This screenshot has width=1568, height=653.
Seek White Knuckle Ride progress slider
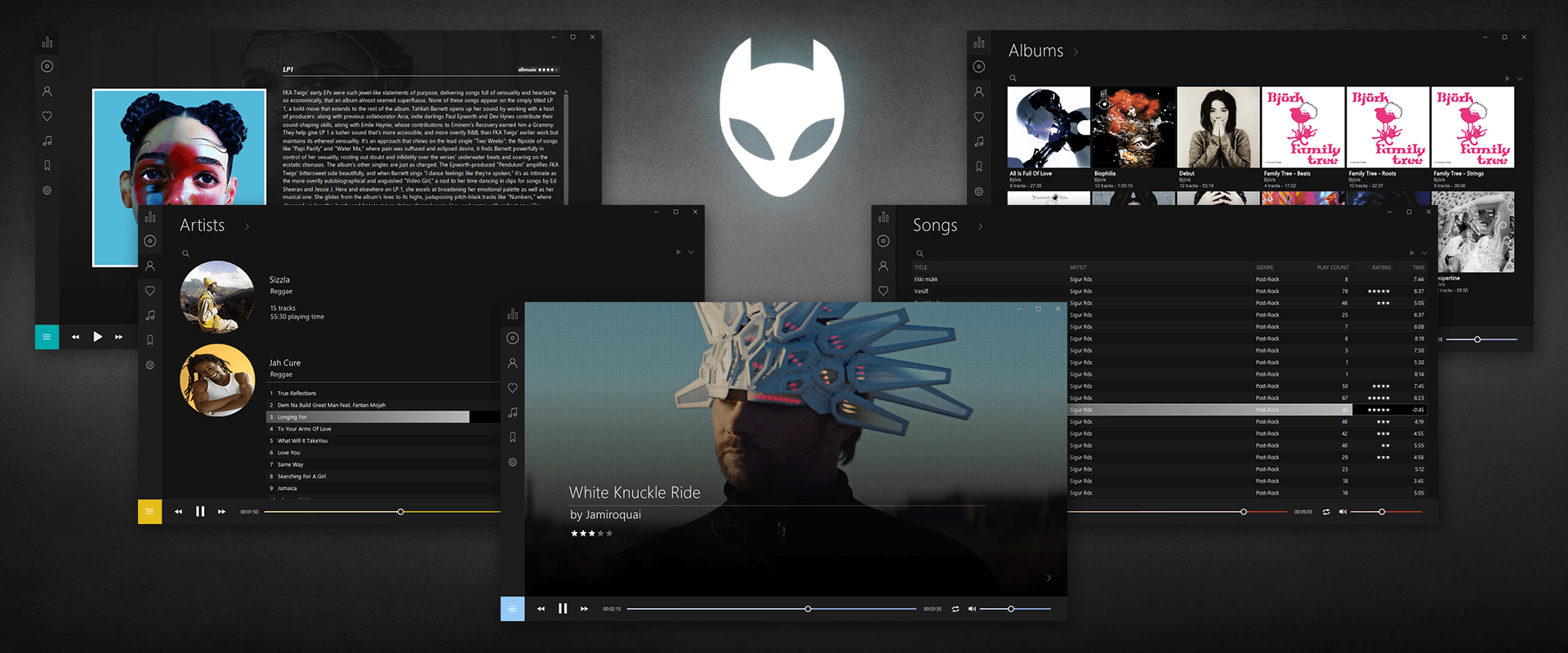coord(772,609)
